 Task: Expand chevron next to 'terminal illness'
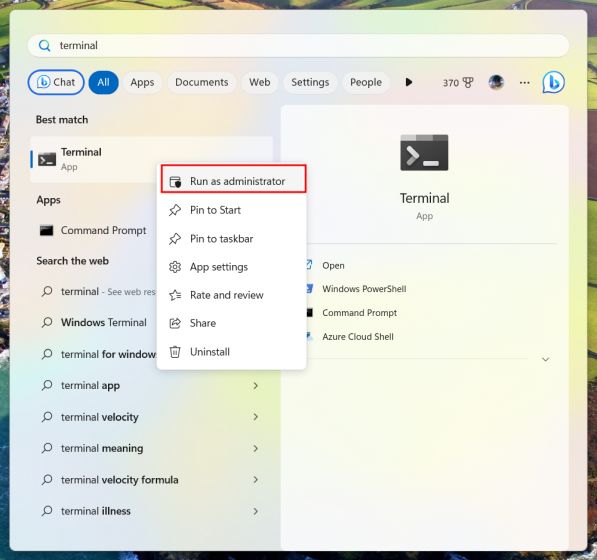pos(255,511)
